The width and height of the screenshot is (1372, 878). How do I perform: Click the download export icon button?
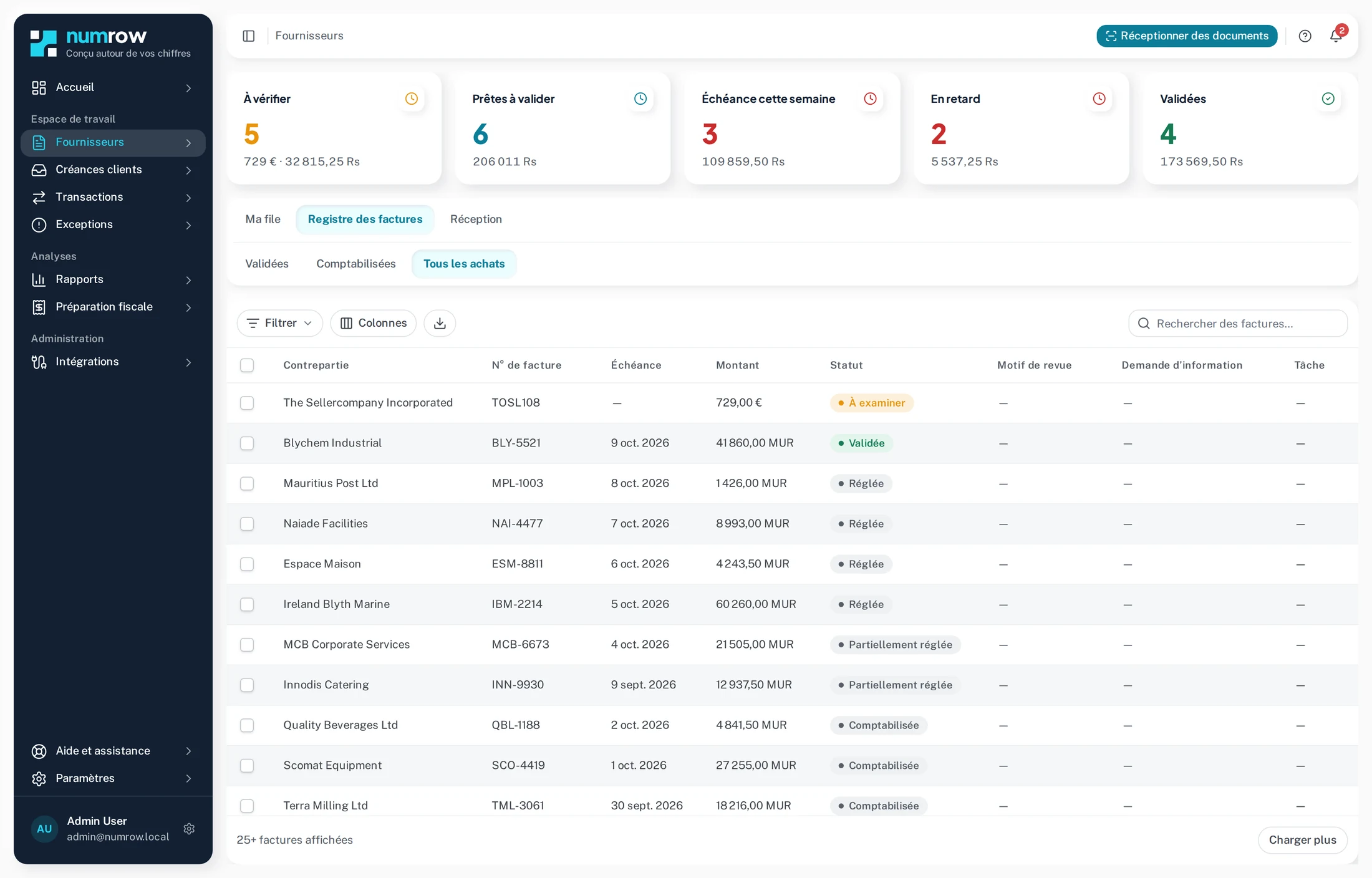[x=440, y=323]
